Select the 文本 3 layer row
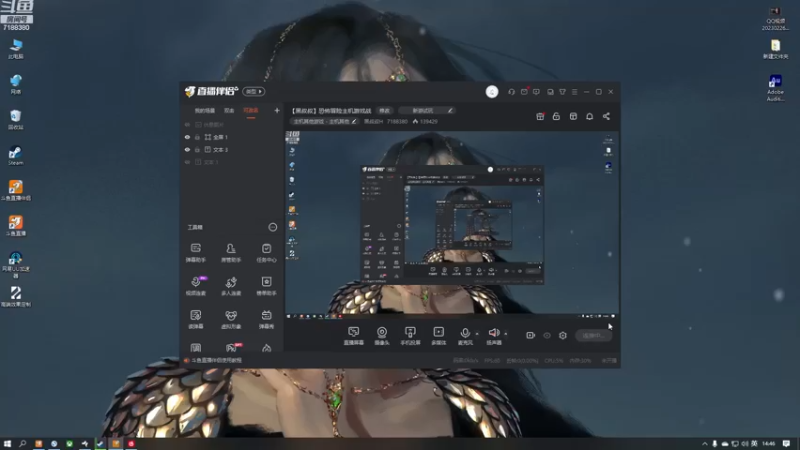Viewport: 800px width, 450px height. click(232, 150)
